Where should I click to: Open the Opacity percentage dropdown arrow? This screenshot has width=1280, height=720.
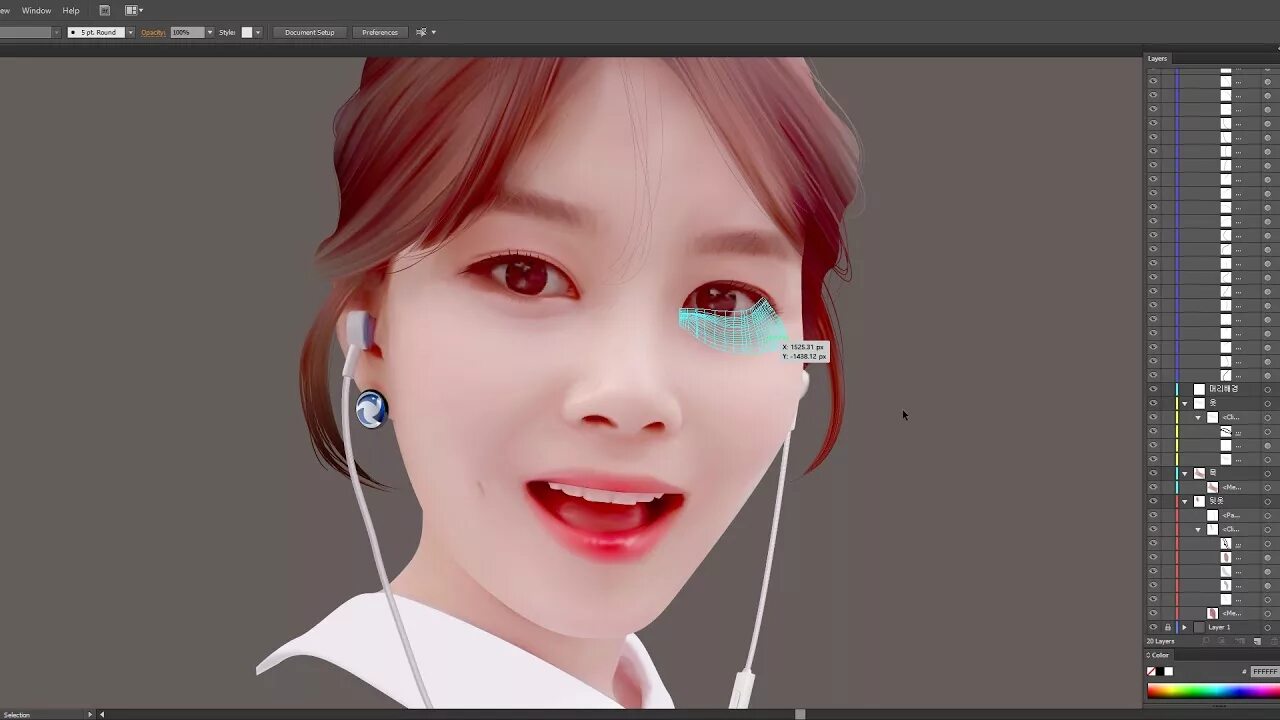click(209, 32)
